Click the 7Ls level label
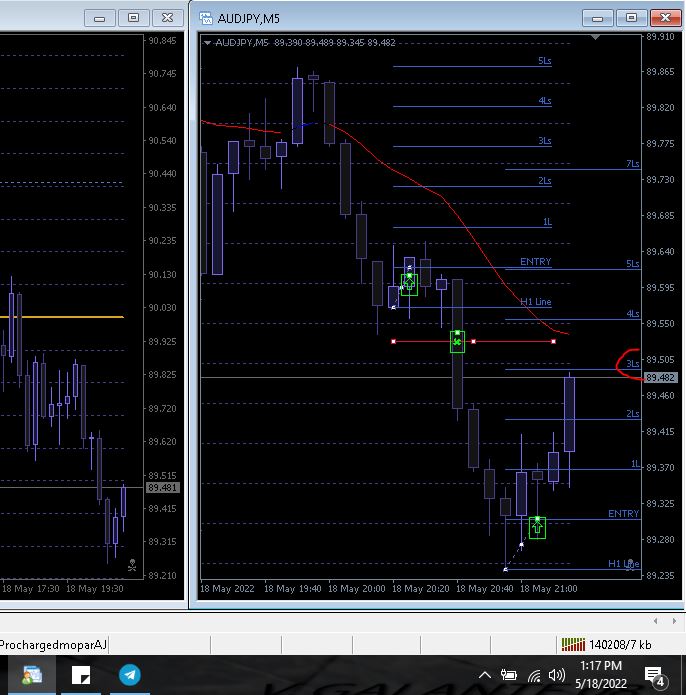Screen dimensions: 686x695 point(632,164)
